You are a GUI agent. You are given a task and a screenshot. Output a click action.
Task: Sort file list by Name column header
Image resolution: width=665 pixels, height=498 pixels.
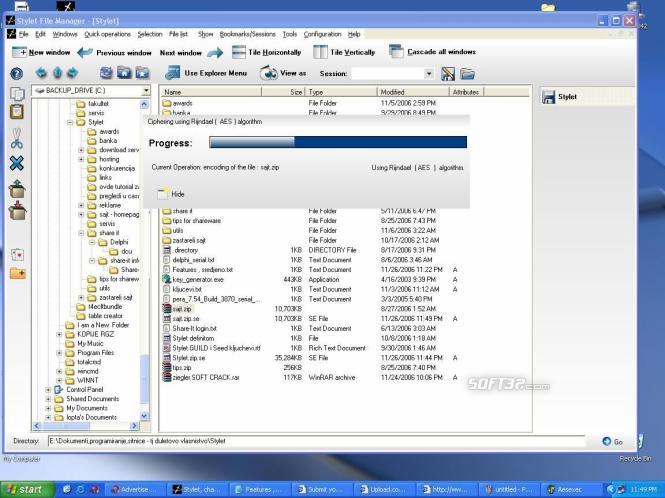pyautogui.click(x=211, y=92)
